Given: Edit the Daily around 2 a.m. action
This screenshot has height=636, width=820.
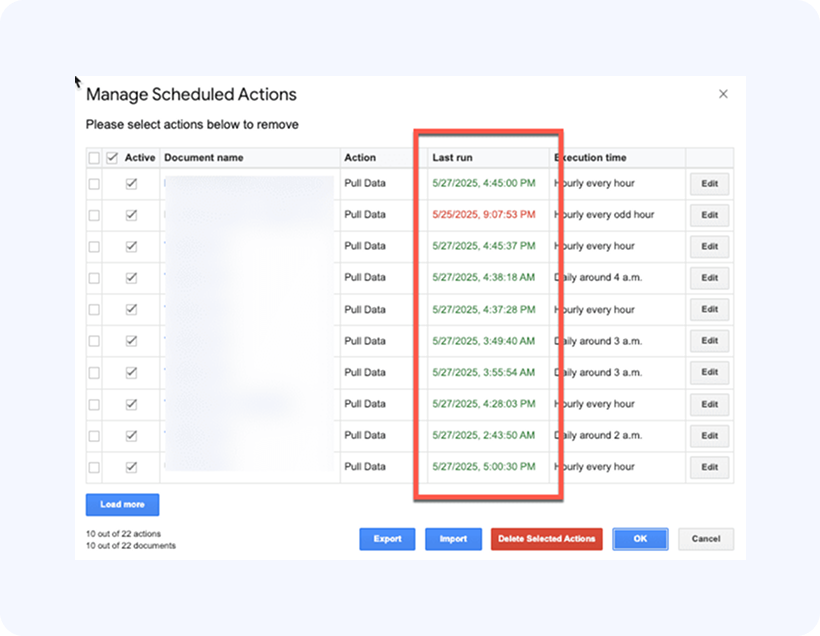Looking at the screenshot, I should click(709, 436).
